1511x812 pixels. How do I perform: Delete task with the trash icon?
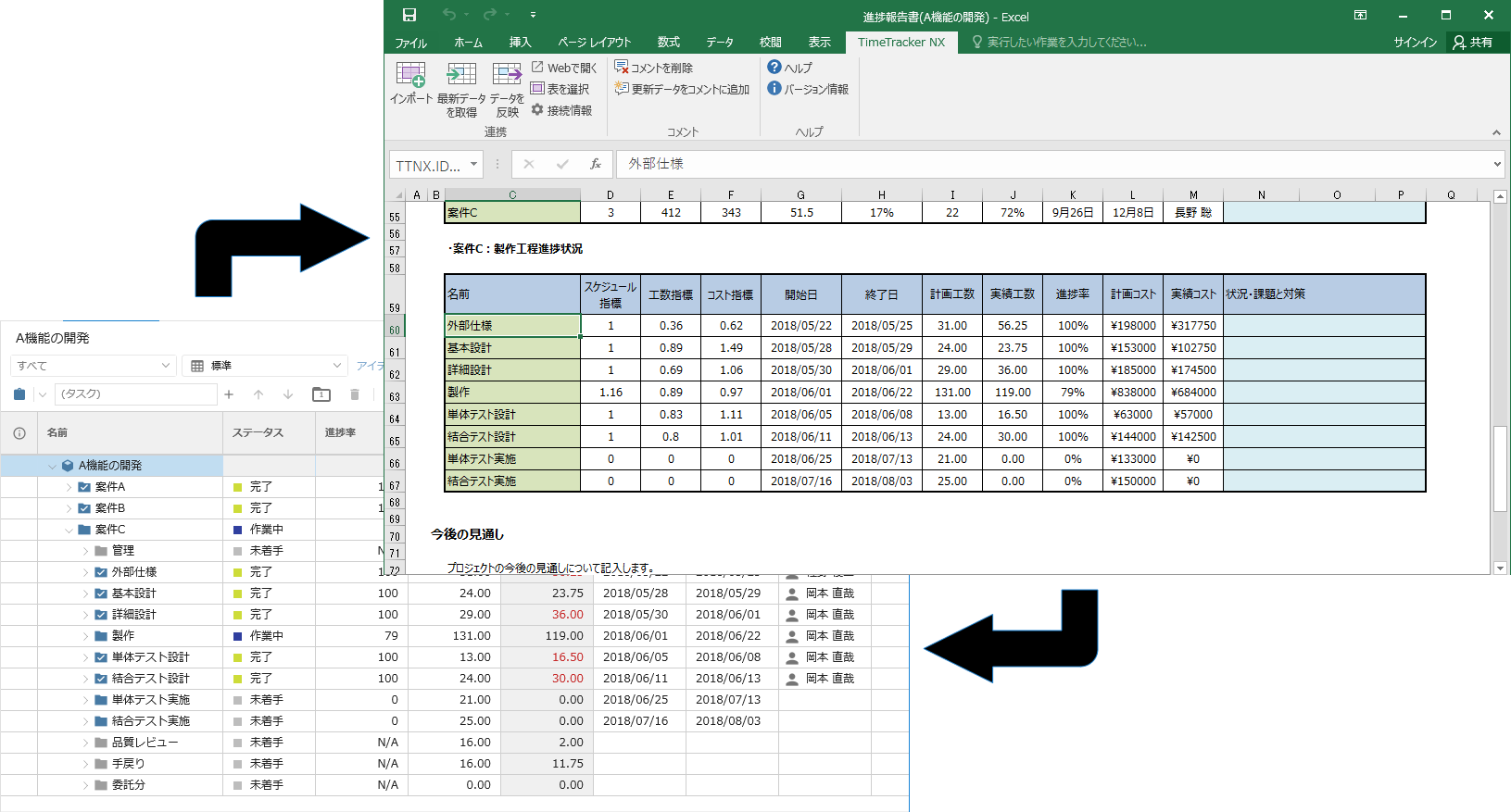click(354, 394)
